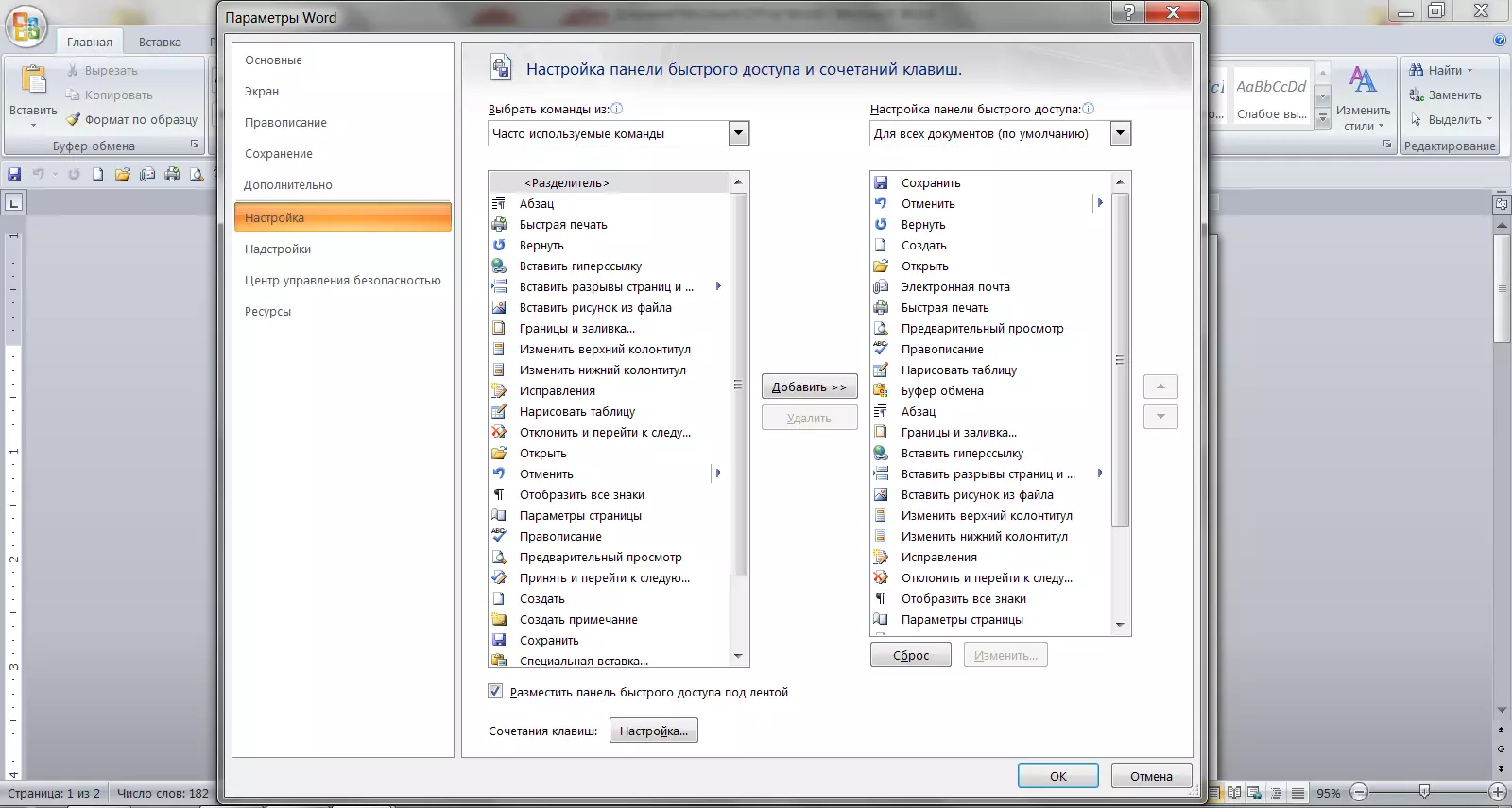Click the Сброс button
This screenshot has height=808, width=1512.
[x=911, y=655]
